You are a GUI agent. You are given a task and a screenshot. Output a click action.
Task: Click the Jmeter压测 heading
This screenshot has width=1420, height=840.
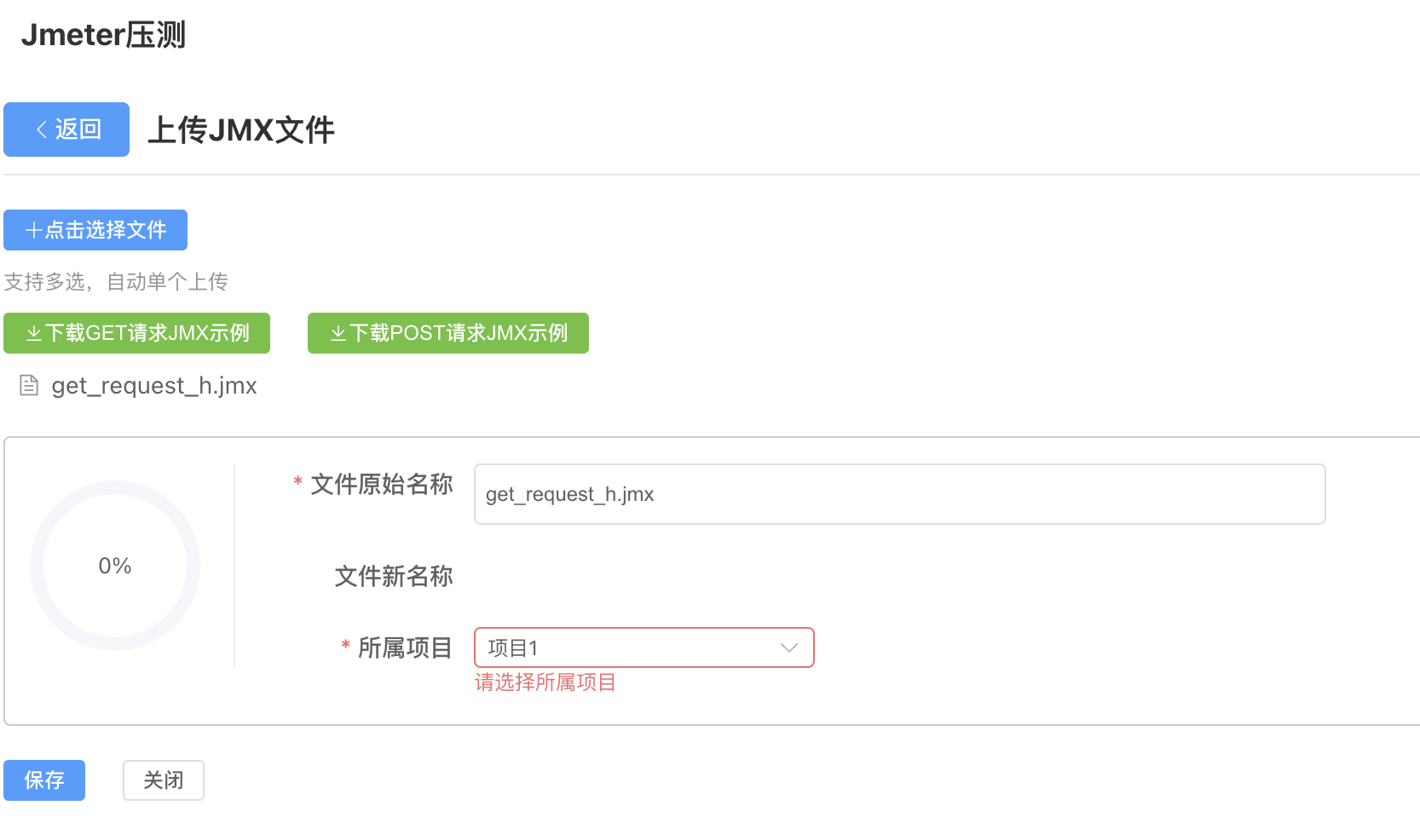pyautogui.click(x=101, y=35)
